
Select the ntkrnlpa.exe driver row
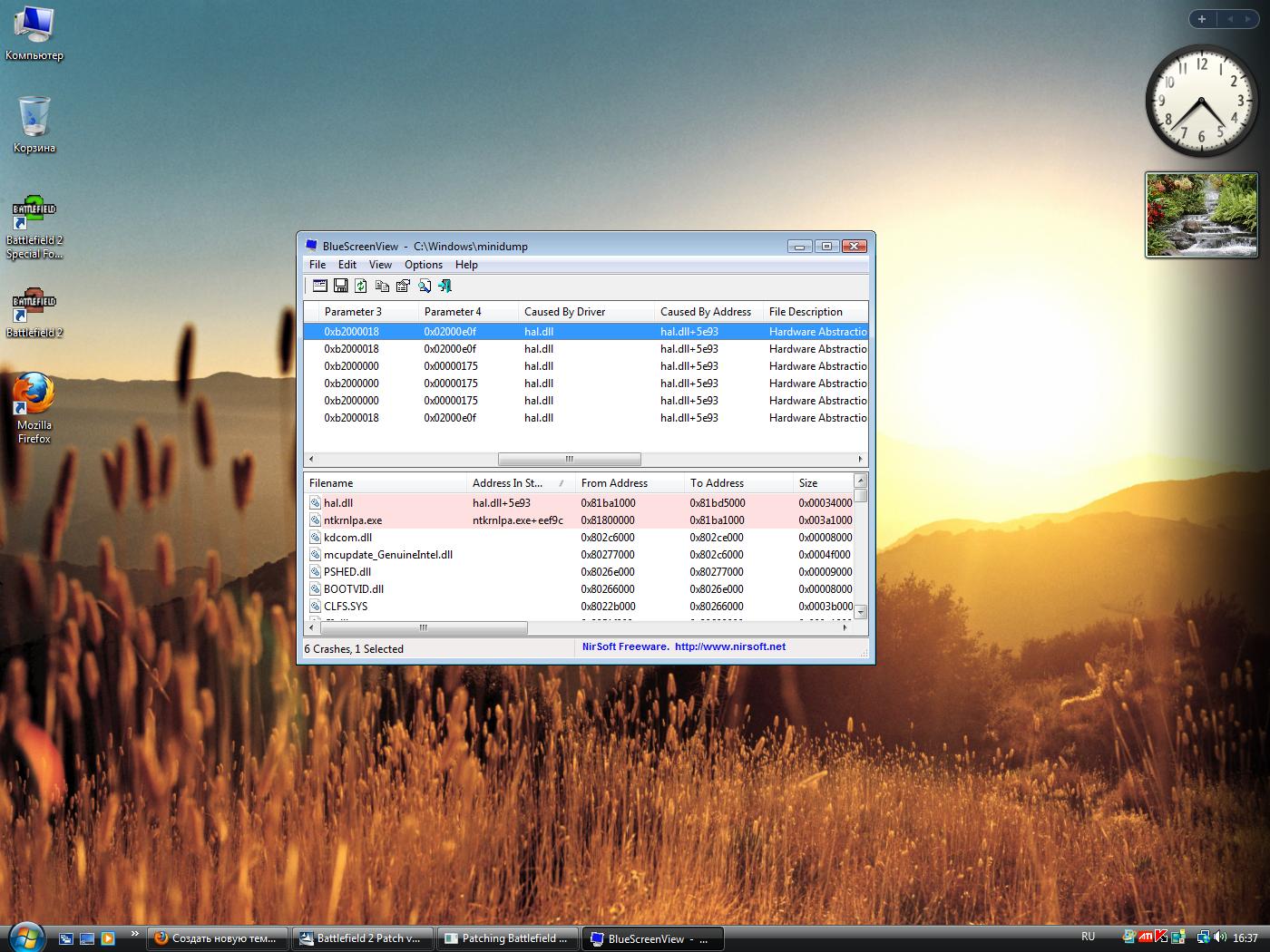pos(353,520)
